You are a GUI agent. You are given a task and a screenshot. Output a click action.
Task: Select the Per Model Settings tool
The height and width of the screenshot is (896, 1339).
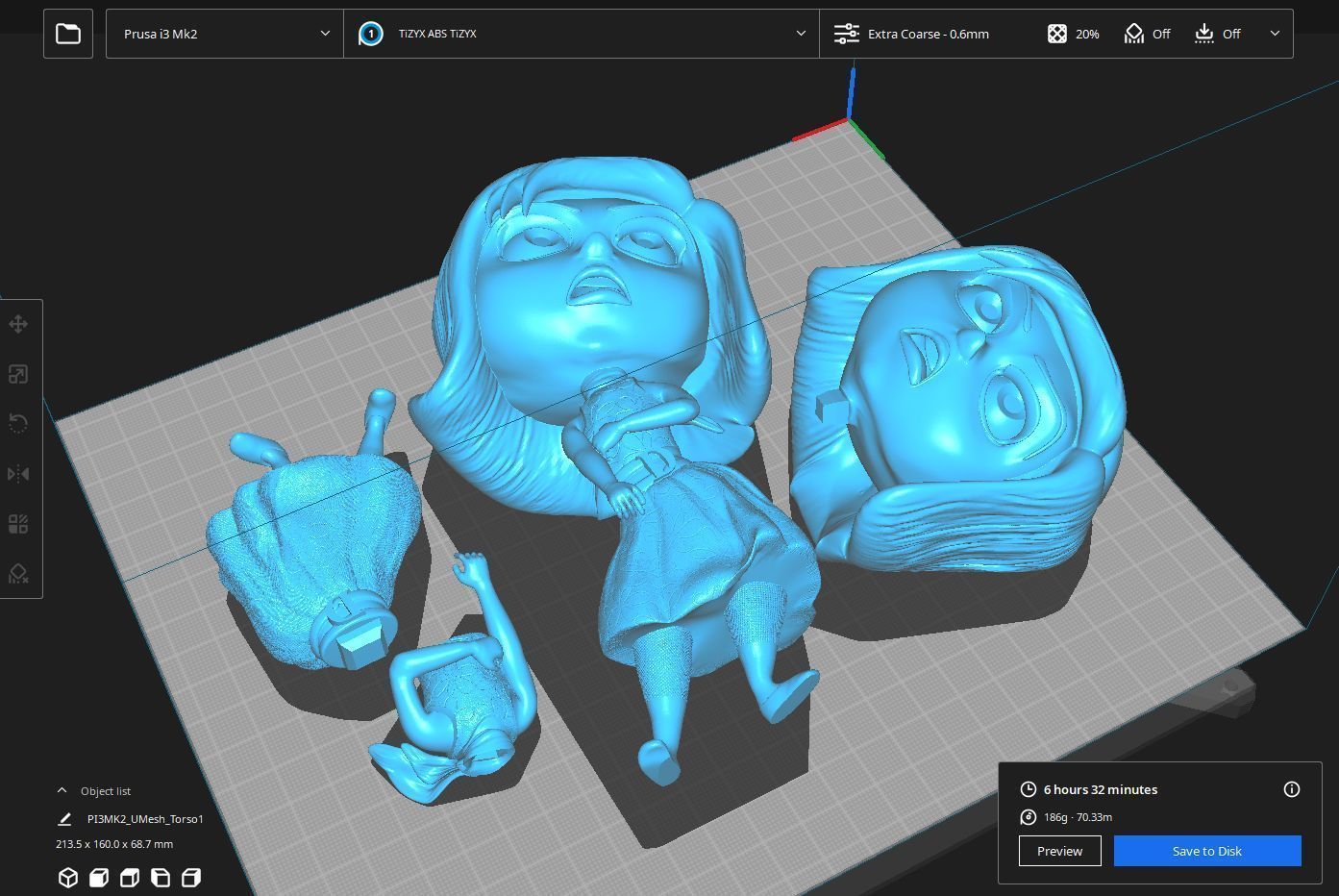click(18, 524)
